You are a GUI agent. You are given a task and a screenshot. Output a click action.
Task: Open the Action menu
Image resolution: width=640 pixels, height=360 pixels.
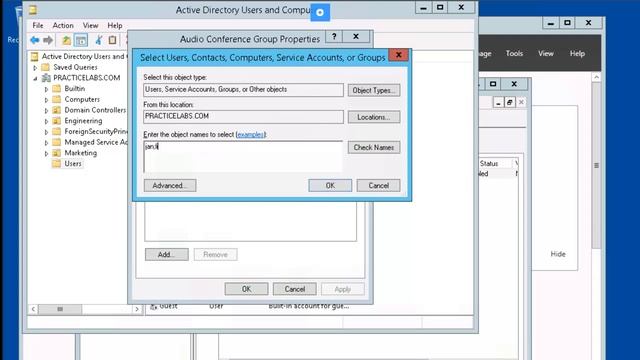click(63, 25)
